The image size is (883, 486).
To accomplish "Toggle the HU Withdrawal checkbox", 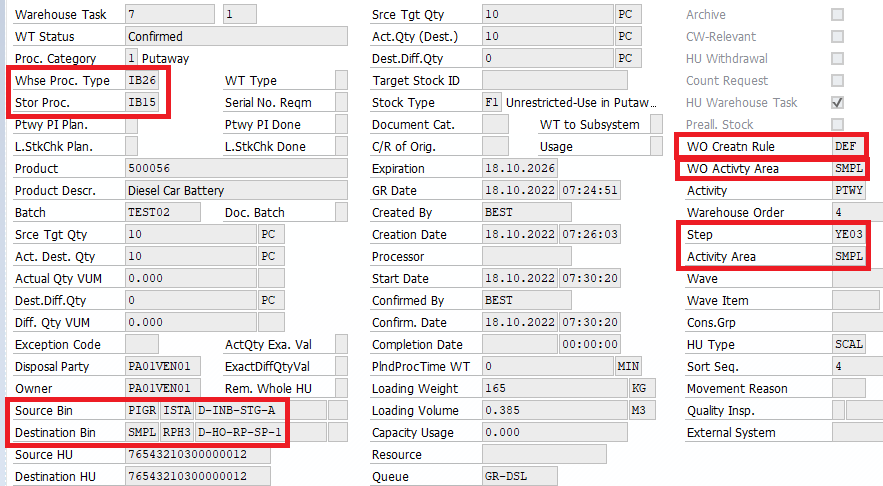I will 837,59.
